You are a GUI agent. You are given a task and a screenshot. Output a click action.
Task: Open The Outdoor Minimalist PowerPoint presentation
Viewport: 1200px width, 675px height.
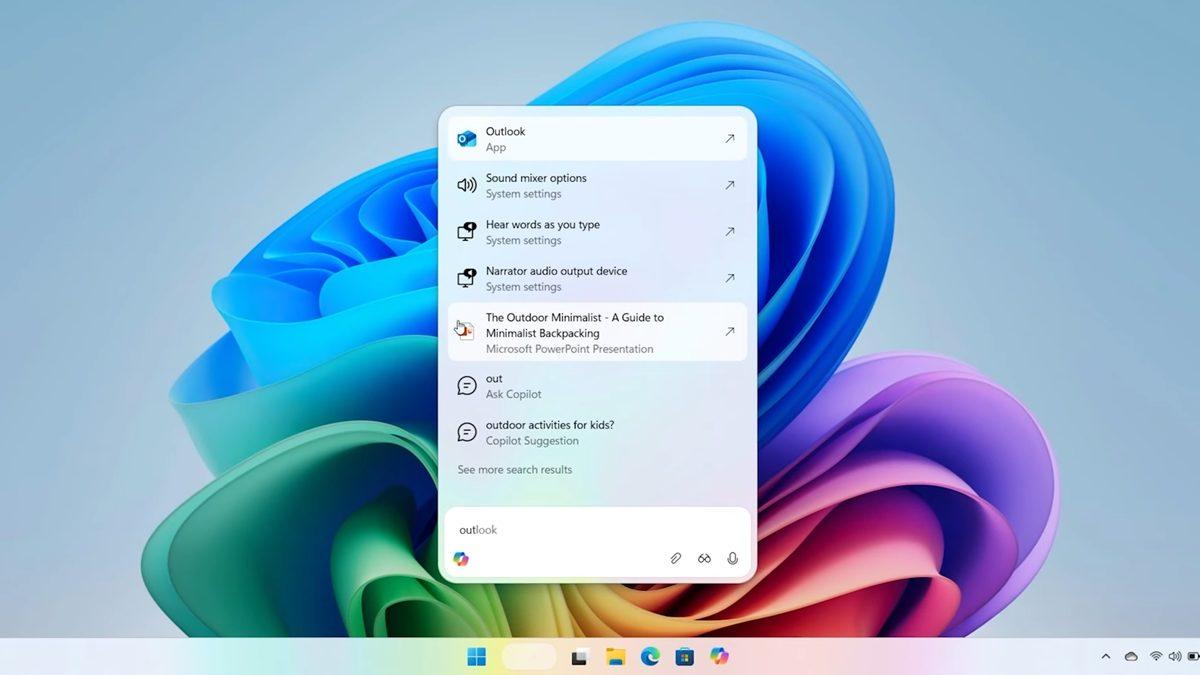point(597,332)
